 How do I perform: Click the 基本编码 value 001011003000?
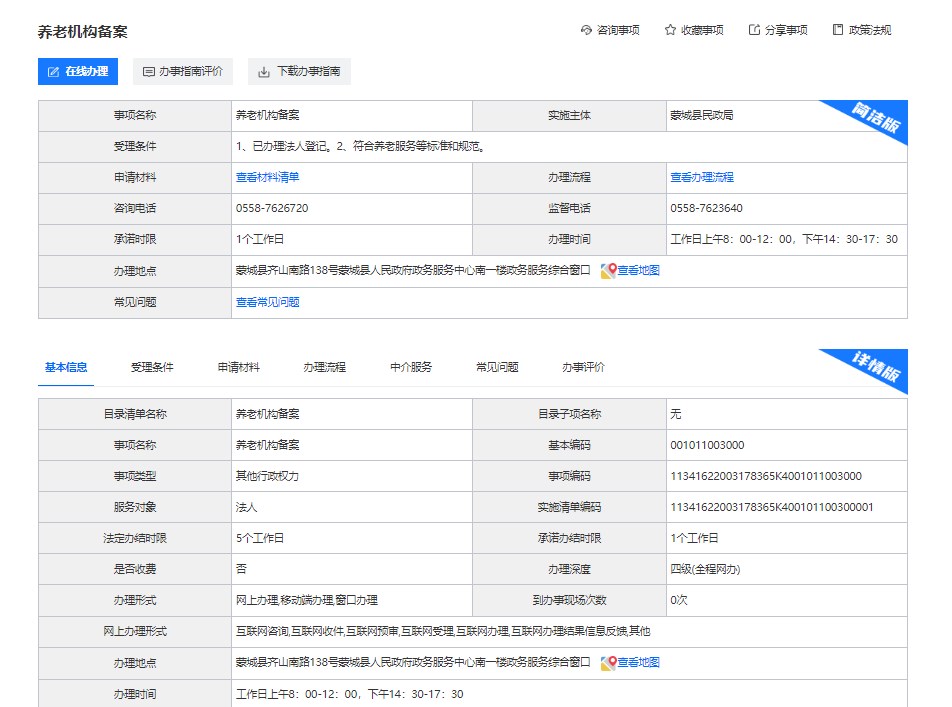pyautogui.click(x=707, y=445)
